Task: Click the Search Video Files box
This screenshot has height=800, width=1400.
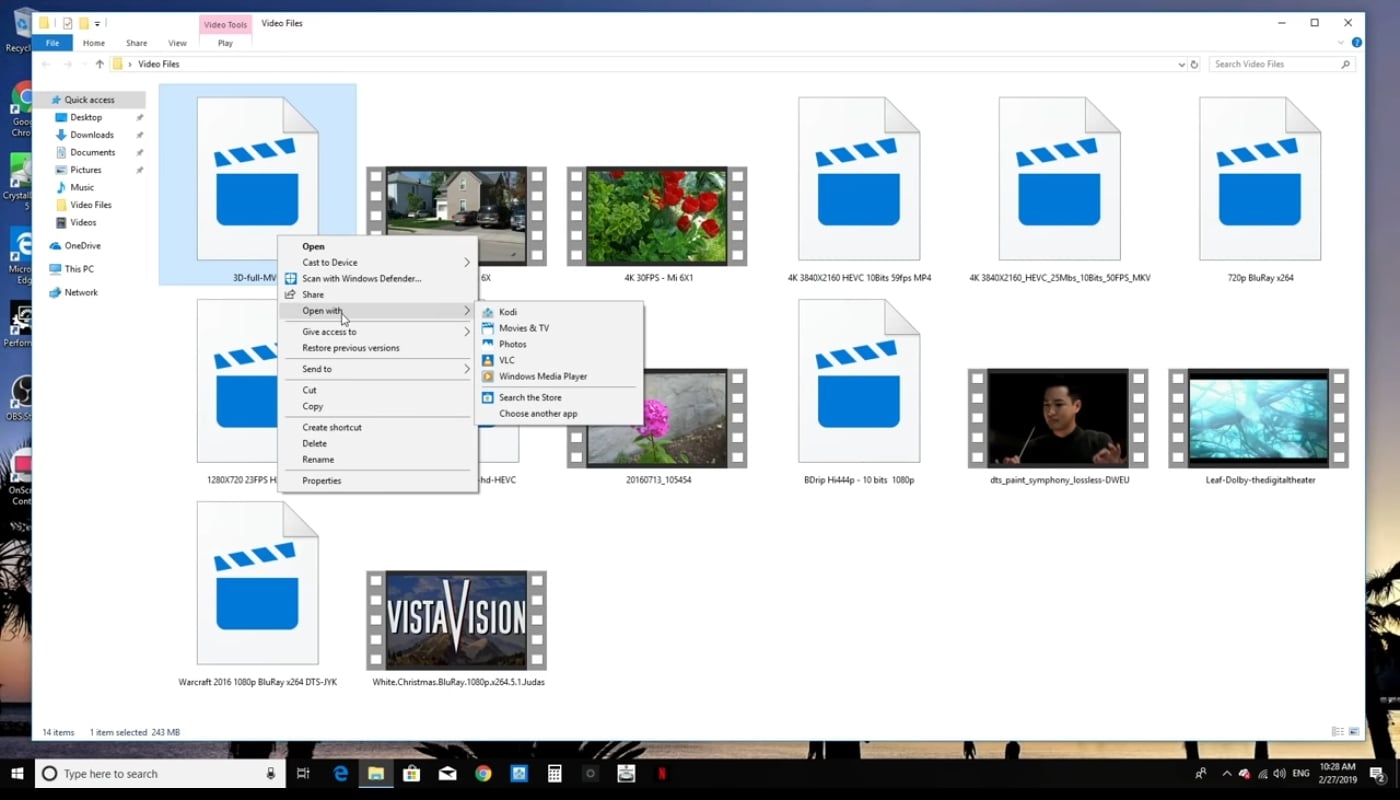Action: tap(1275, 64)
